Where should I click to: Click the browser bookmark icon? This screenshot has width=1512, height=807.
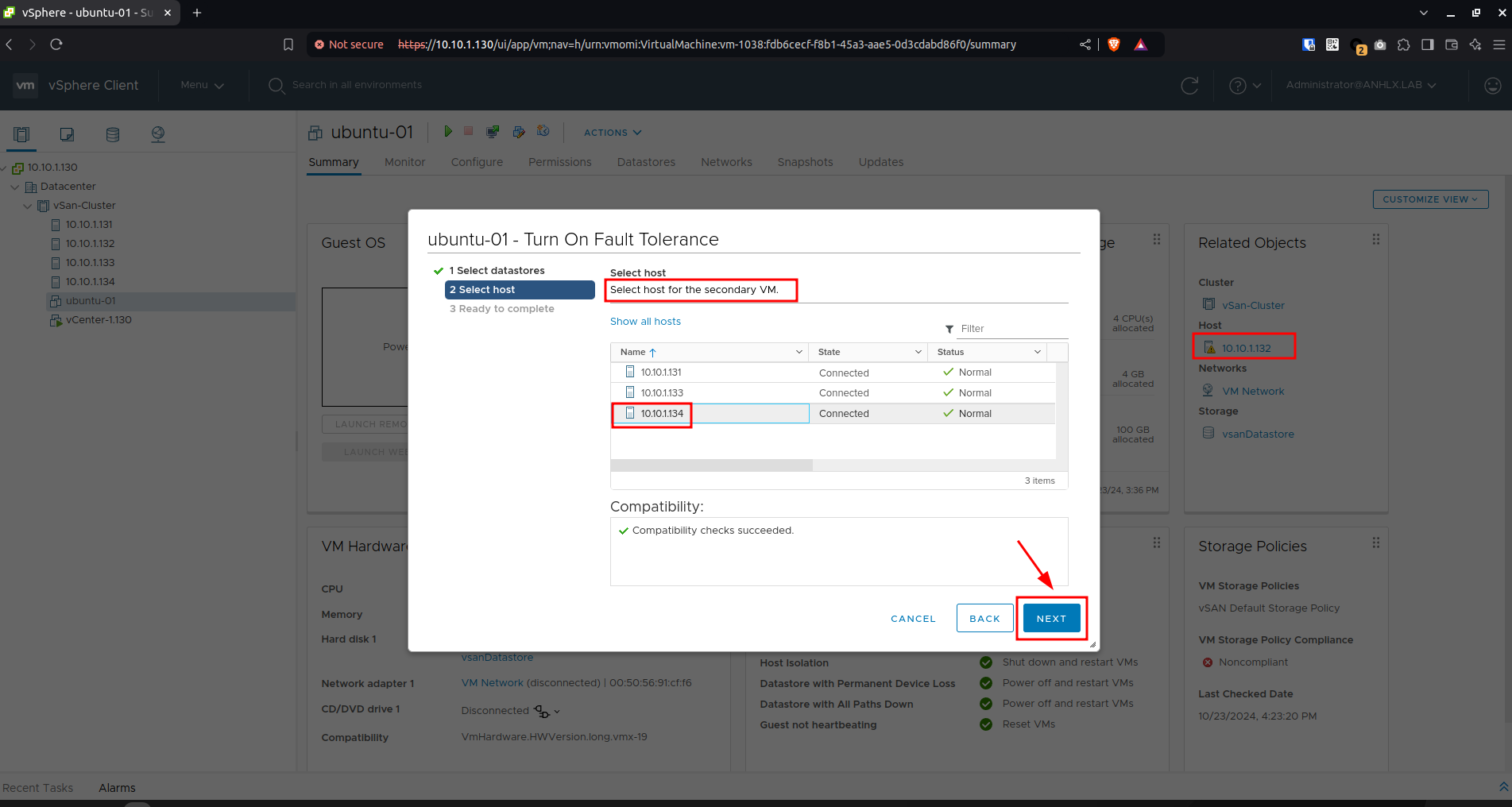click(x=288, y=44)
